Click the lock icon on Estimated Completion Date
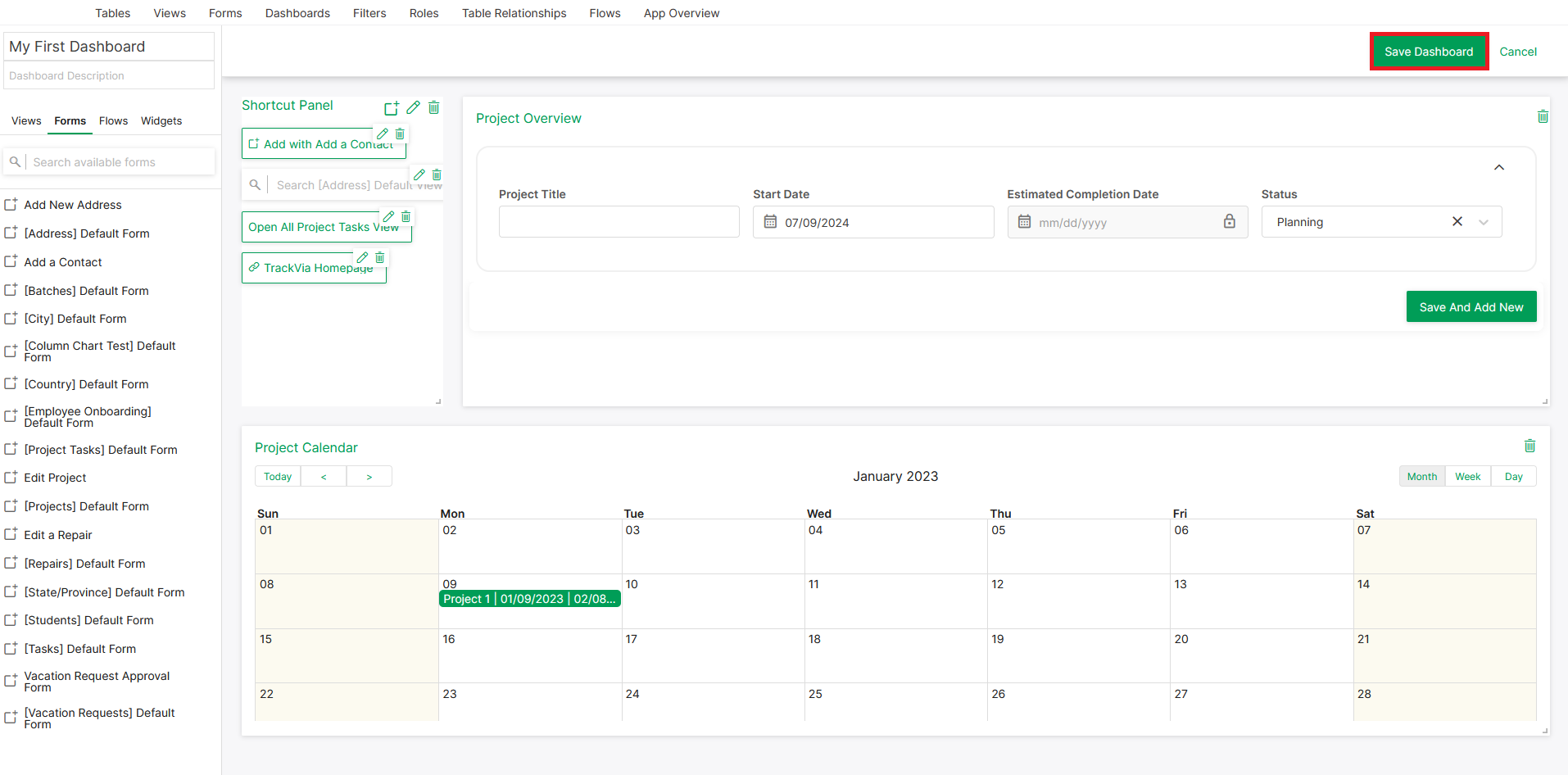 (1230, 221)
